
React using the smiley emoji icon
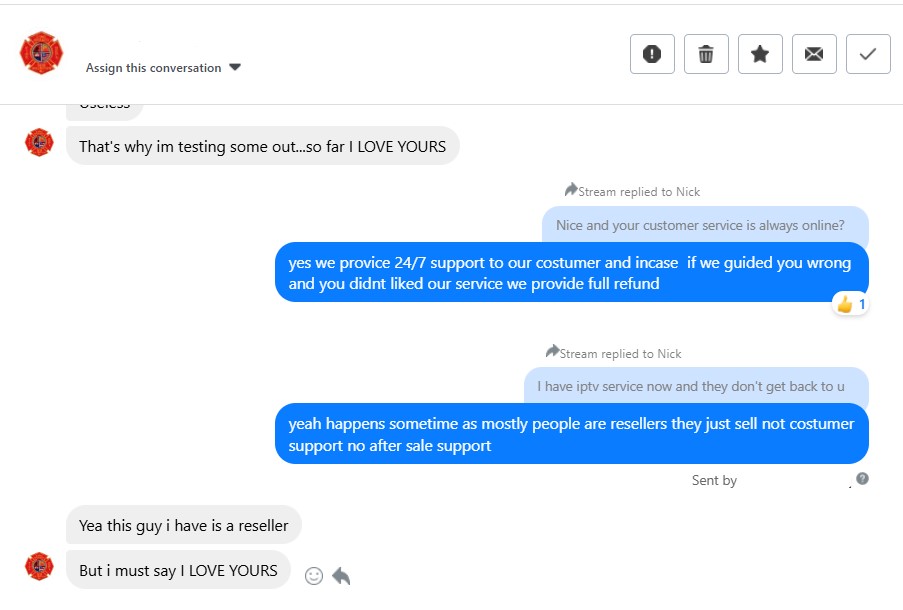314,576
